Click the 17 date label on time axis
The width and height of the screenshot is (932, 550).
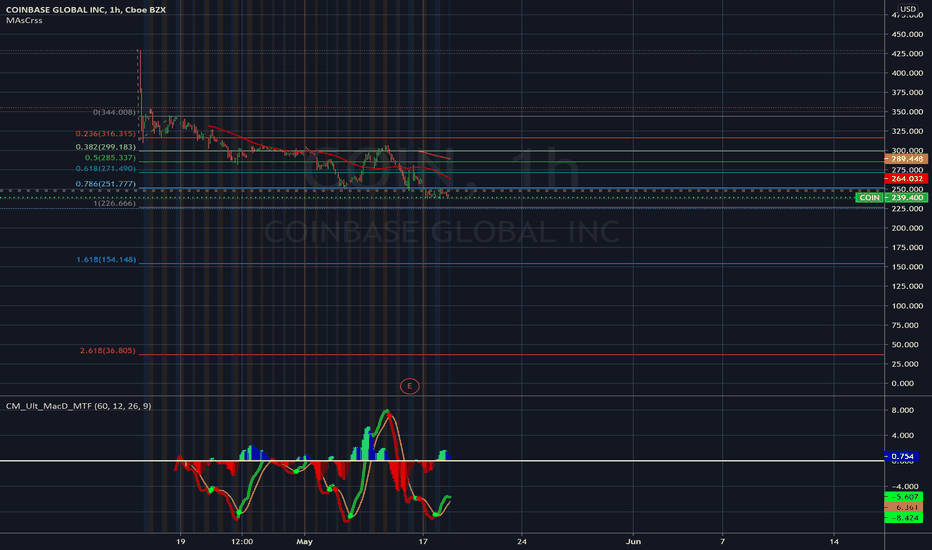pos(423,542)
